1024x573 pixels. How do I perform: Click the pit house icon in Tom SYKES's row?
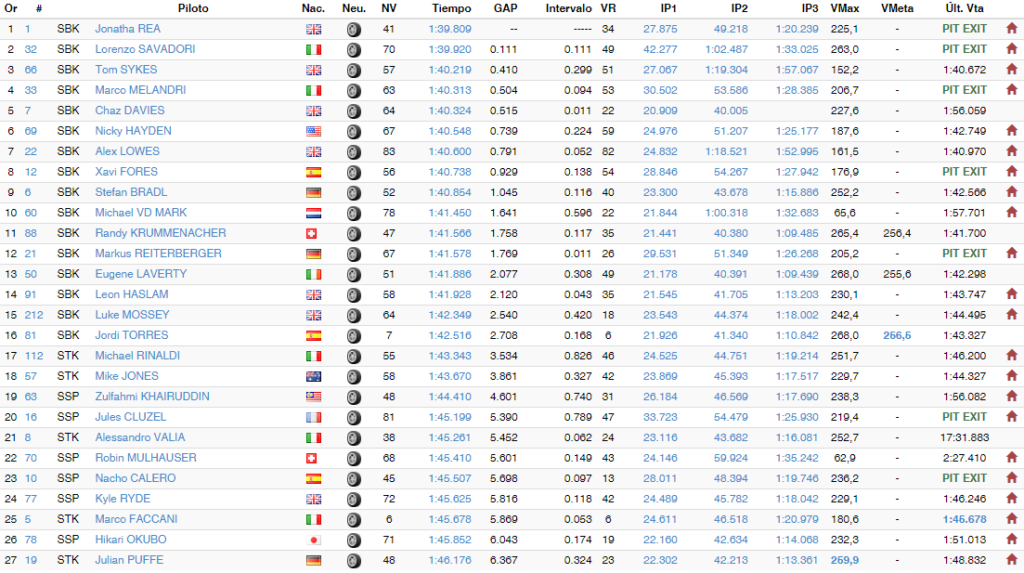[1012, 69]
